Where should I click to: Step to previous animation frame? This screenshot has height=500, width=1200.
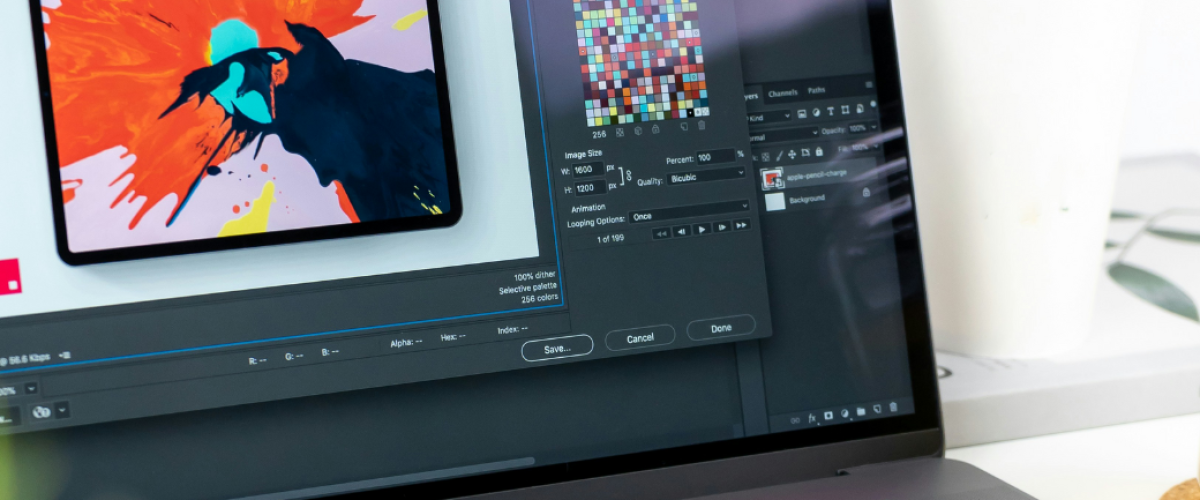point(681,231)
